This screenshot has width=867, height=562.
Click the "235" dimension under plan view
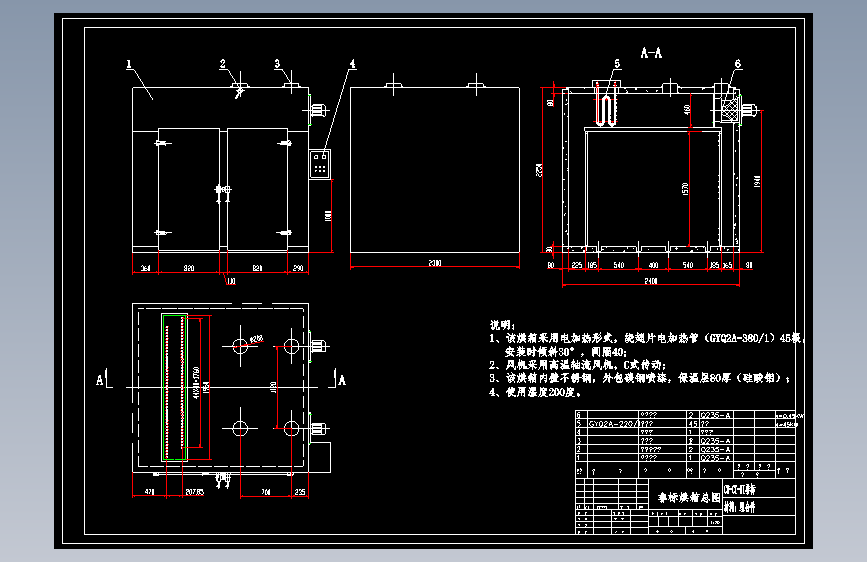point(300,492)
